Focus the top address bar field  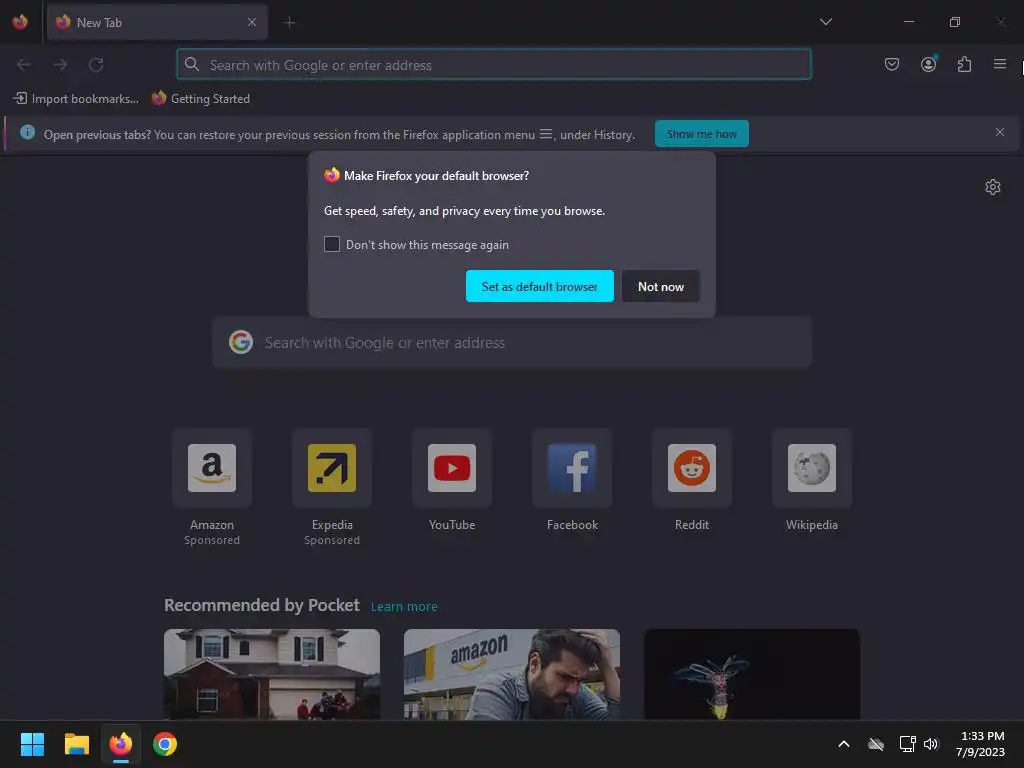click(494, 65)
